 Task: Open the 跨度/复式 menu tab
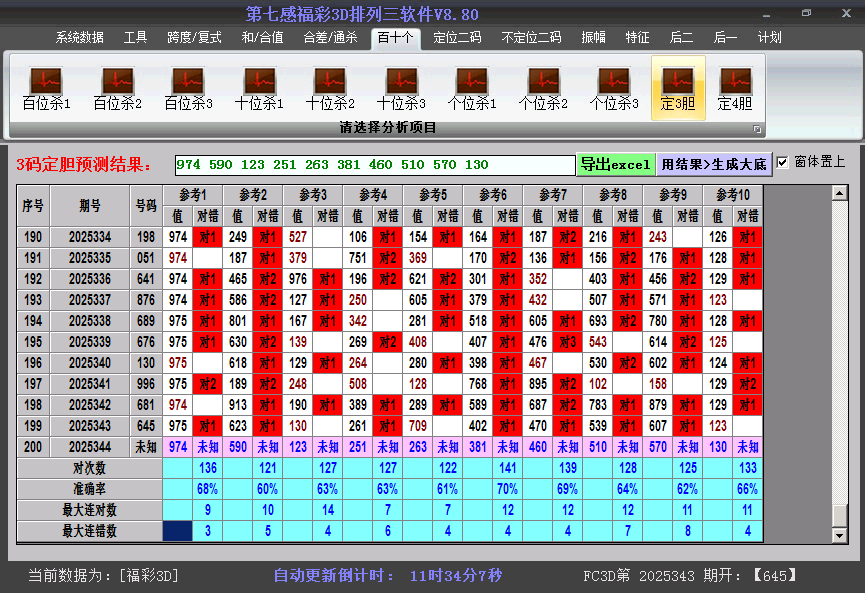coord(194,37)
